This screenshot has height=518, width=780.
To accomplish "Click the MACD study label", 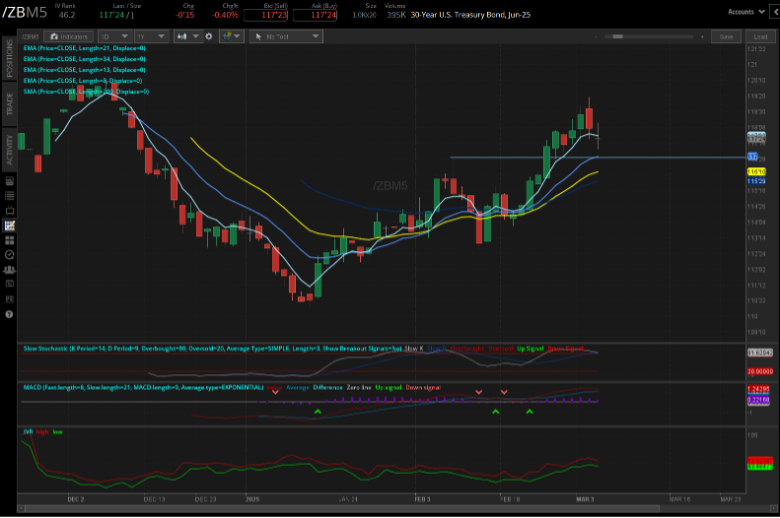I will pyautogui.click(x=143, y=388).
